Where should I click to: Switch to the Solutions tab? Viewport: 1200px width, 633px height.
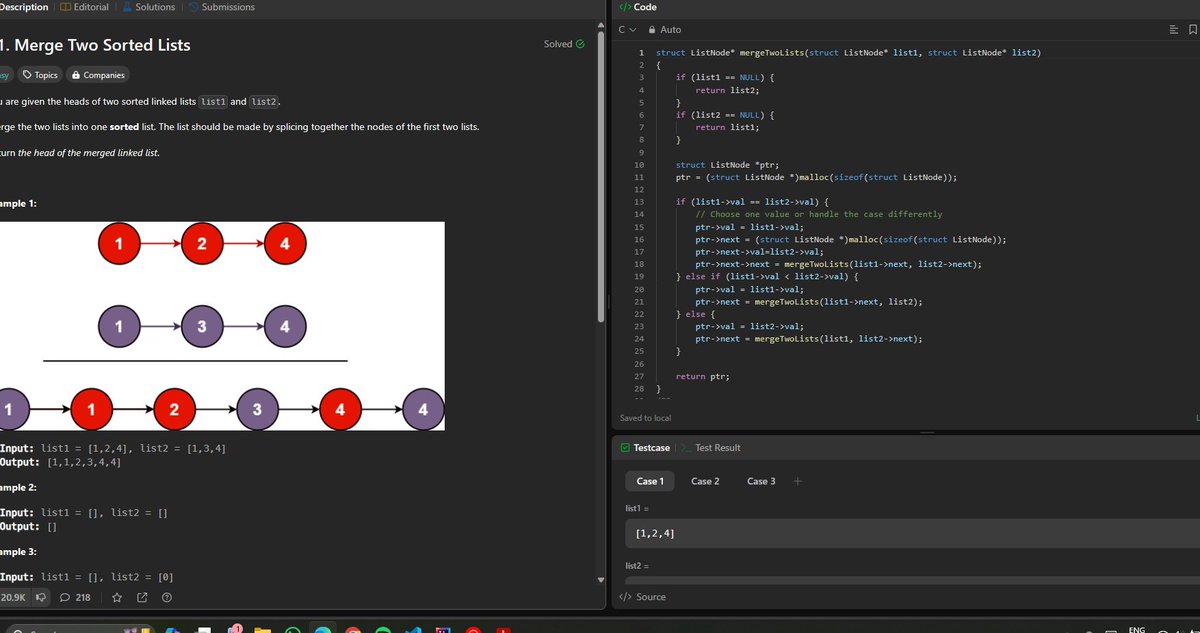pos(148,7)
